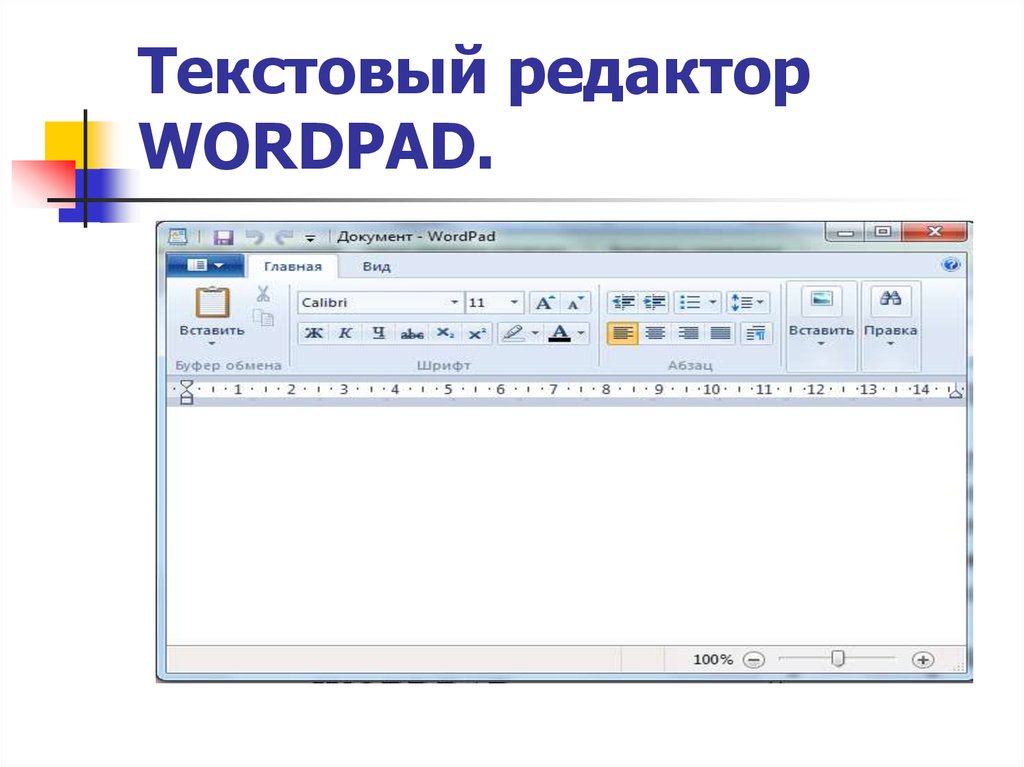Toggle italic К formatting

[345, 333]
